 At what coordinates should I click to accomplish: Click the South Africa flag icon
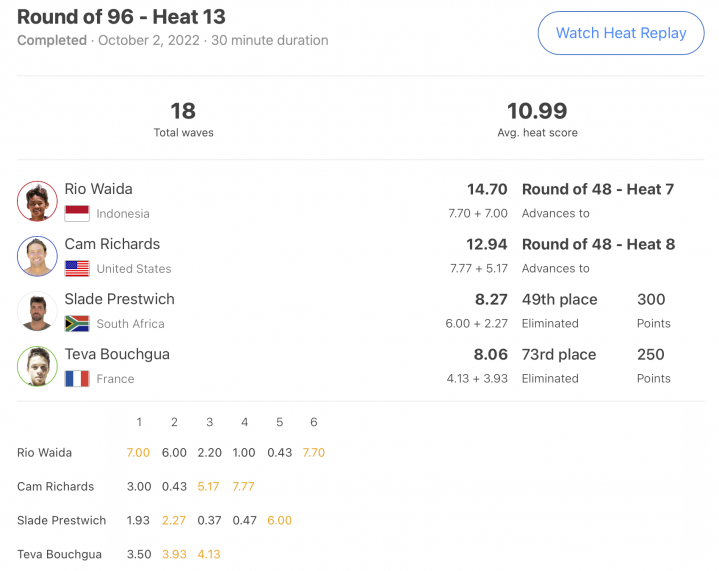point(77,324)
